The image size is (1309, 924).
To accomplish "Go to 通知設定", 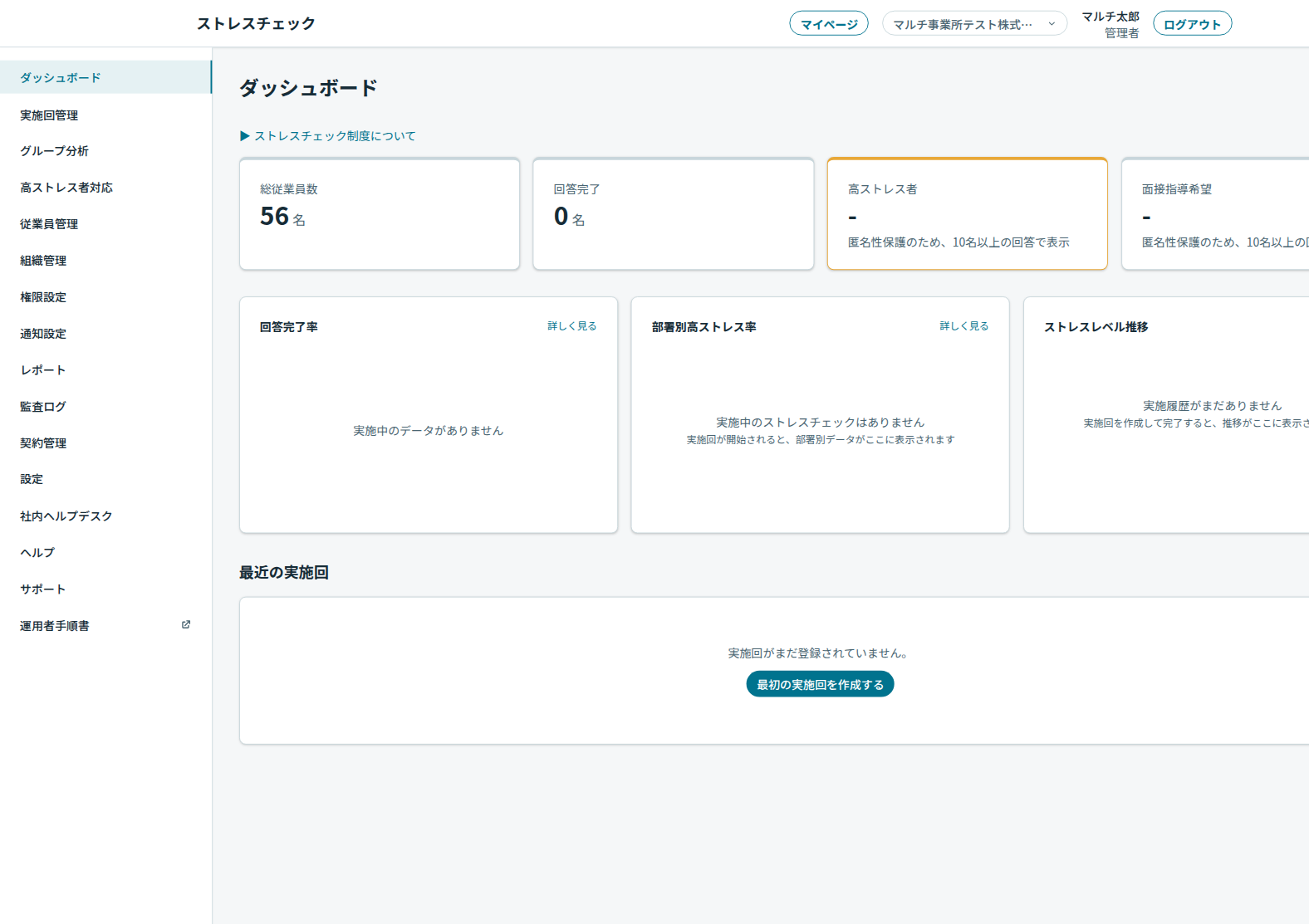I will 105,334.
